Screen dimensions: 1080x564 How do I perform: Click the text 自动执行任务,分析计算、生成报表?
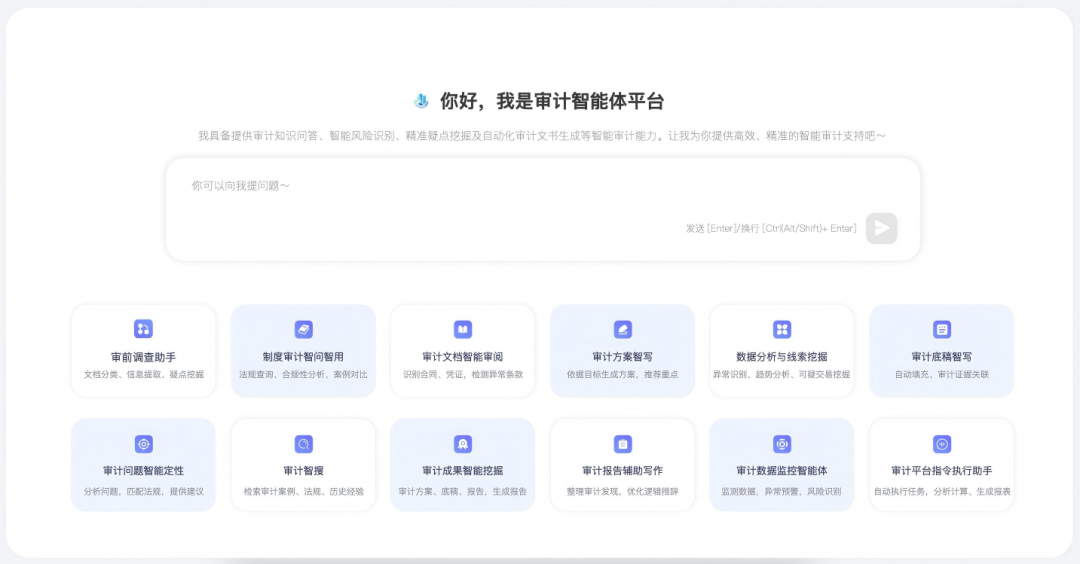[942, 492]
